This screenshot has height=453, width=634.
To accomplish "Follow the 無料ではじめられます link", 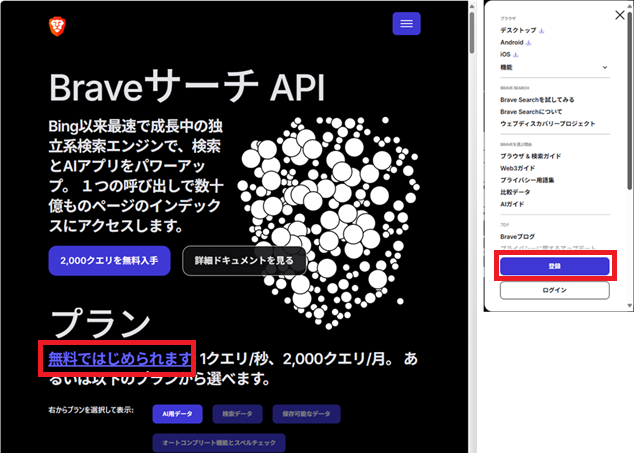I will (x=120, y=359).
